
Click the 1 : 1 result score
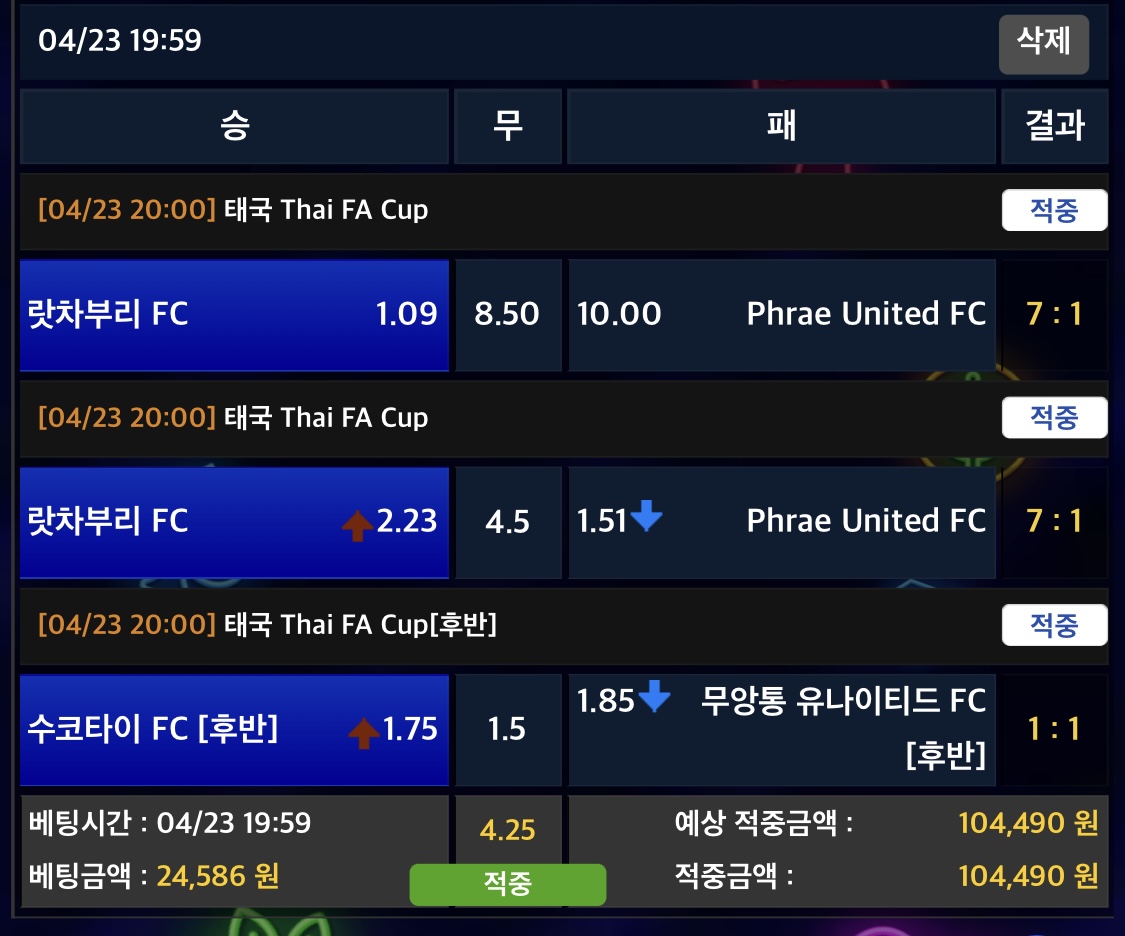point(1054,730)
